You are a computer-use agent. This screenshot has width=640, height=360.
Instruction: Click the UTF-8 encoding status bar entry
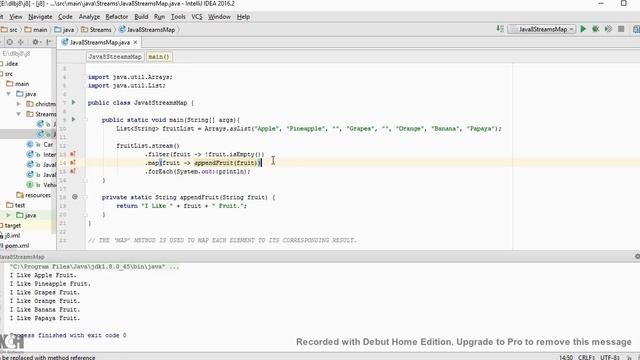610,357
